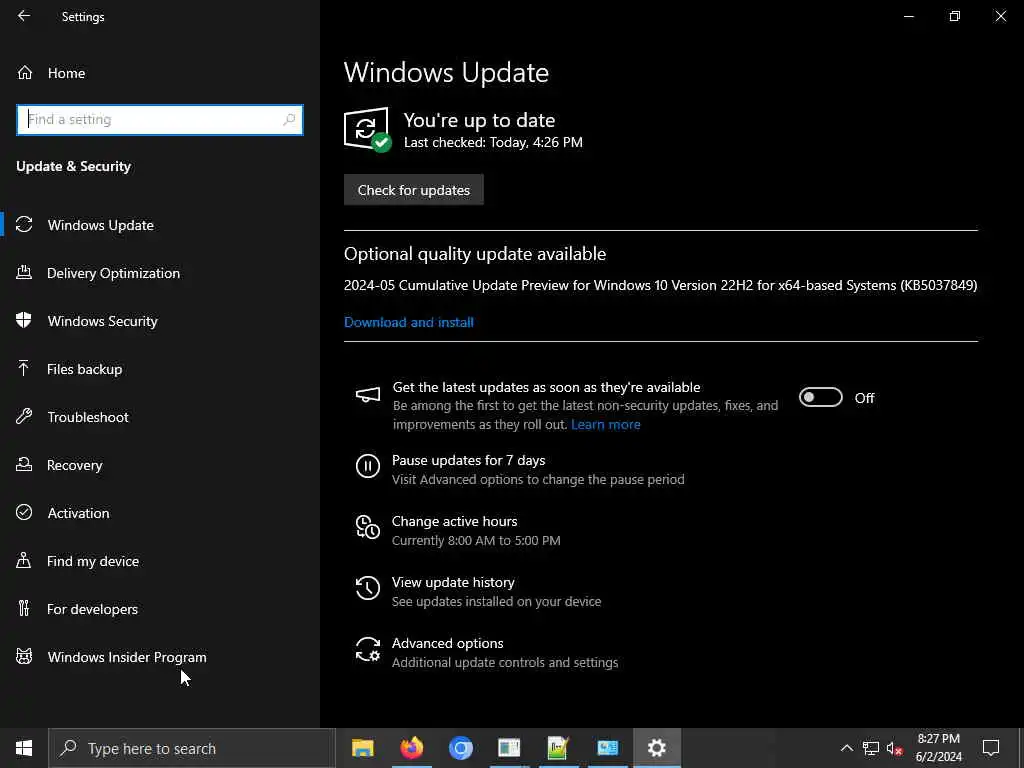Open the notification center icon
Viewport: 1024px width, 768px height.
pyautogui.click(x=991, y=748)
